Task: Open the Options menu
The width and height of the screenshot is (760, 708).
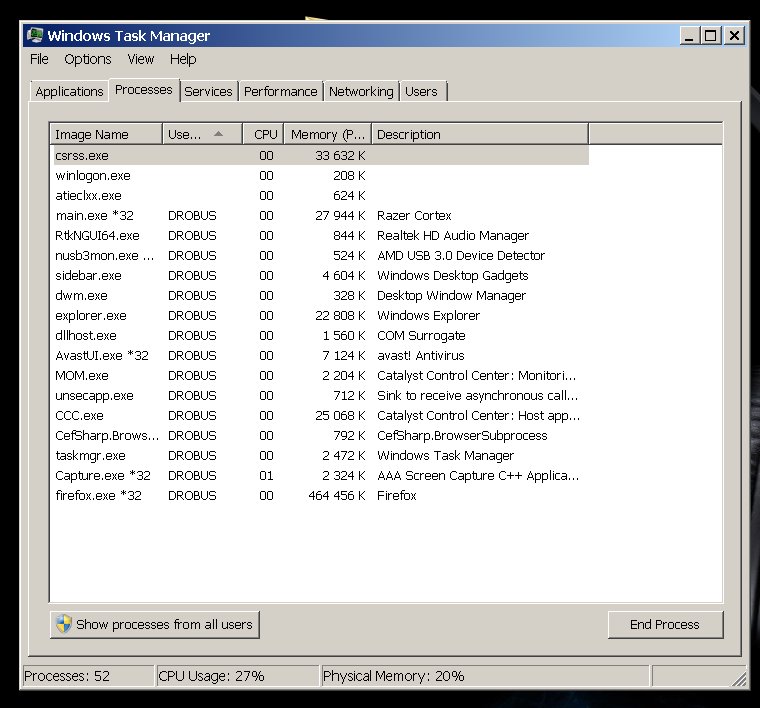Action: [x=88, y=59]
